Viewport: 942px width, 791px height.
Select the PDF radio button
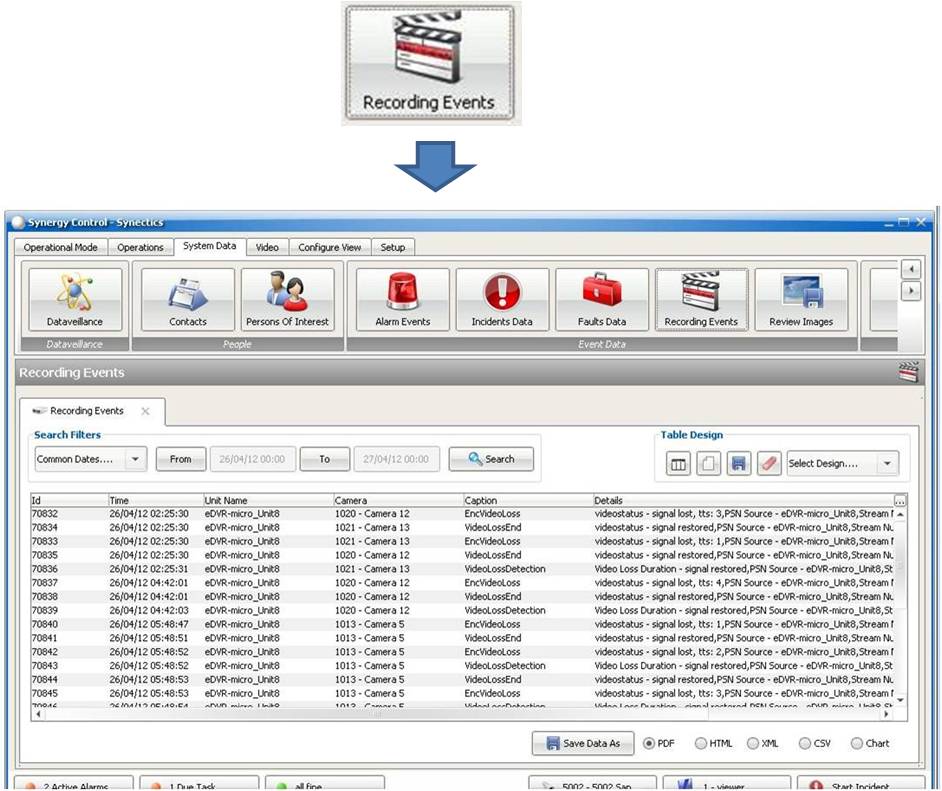pyautogui.click(x=649, y=744)
